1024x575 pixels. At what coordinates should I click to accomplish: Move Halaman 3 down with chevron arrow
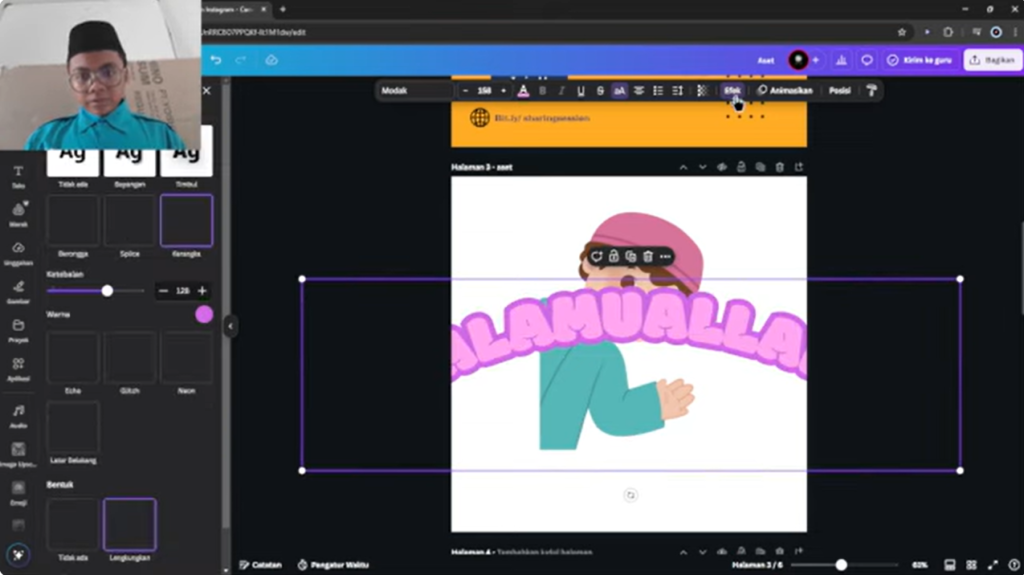pyautogui.click(x=702, y=167)
